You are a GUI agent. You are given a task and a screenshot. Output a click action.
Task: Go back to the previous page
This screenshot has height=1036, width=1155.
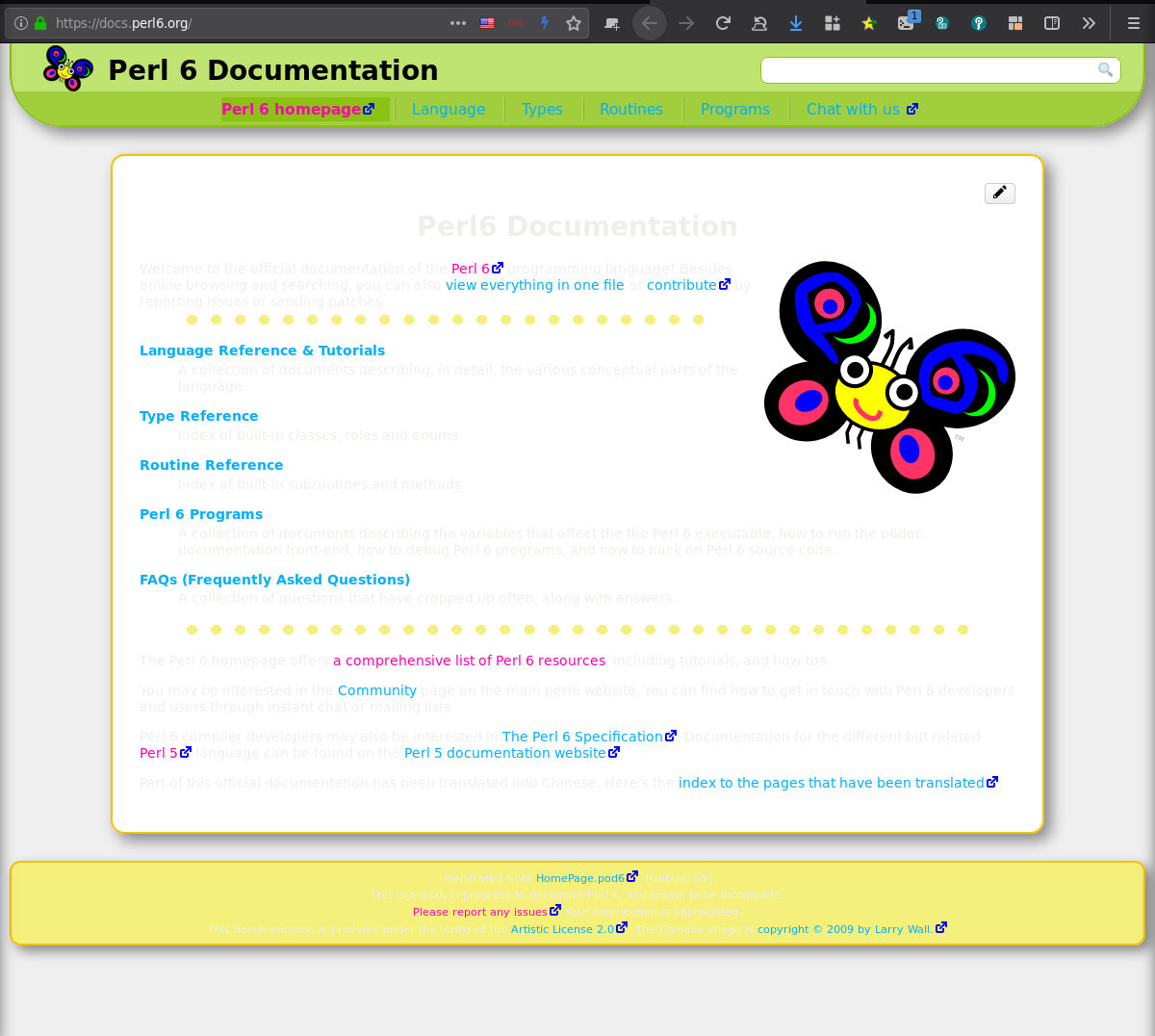(x=650, y=23)
